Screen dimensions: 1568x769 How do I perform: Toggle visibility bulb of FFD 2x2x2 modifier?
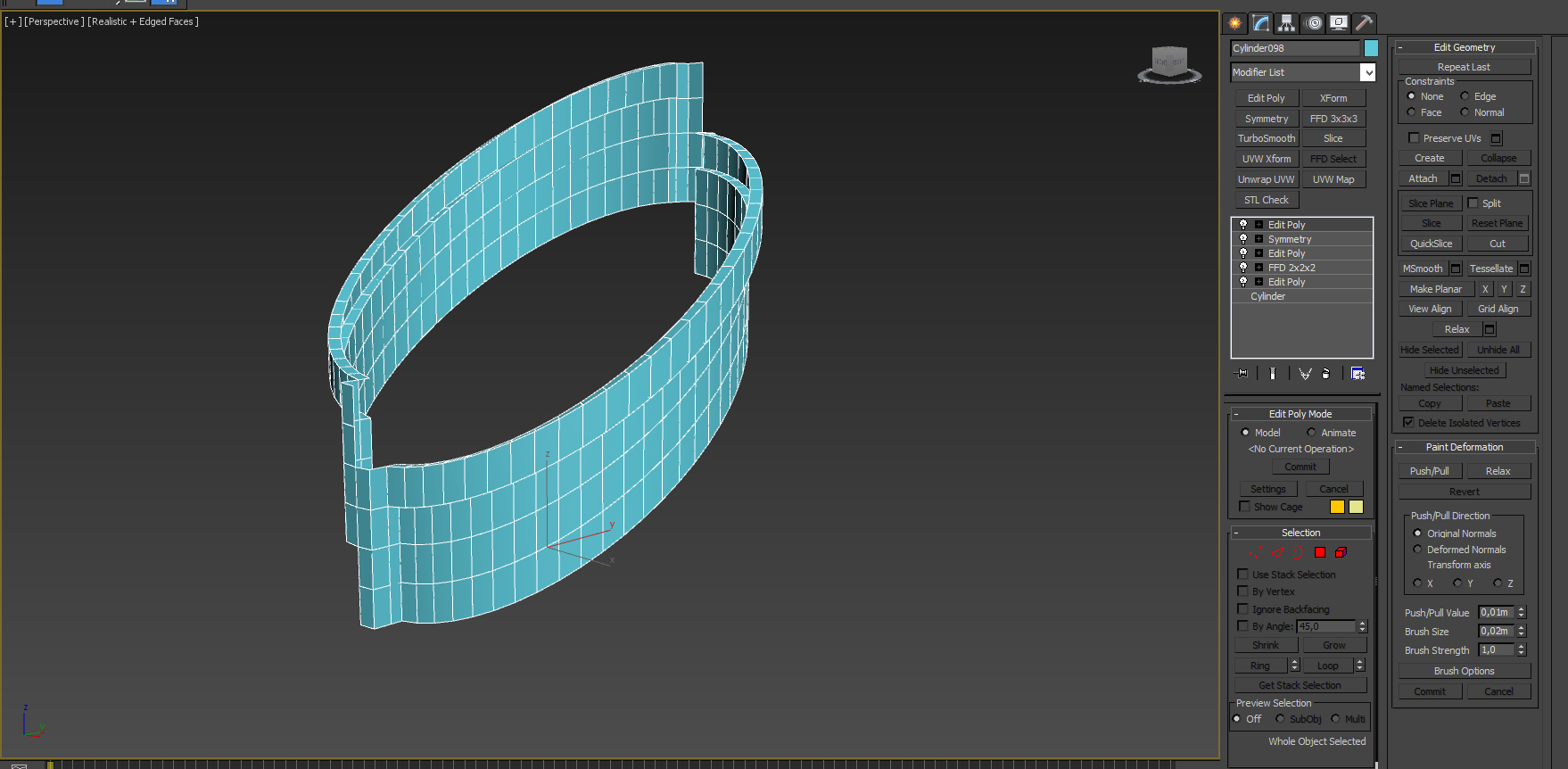pyautogui.click(x=1243, y=268)
